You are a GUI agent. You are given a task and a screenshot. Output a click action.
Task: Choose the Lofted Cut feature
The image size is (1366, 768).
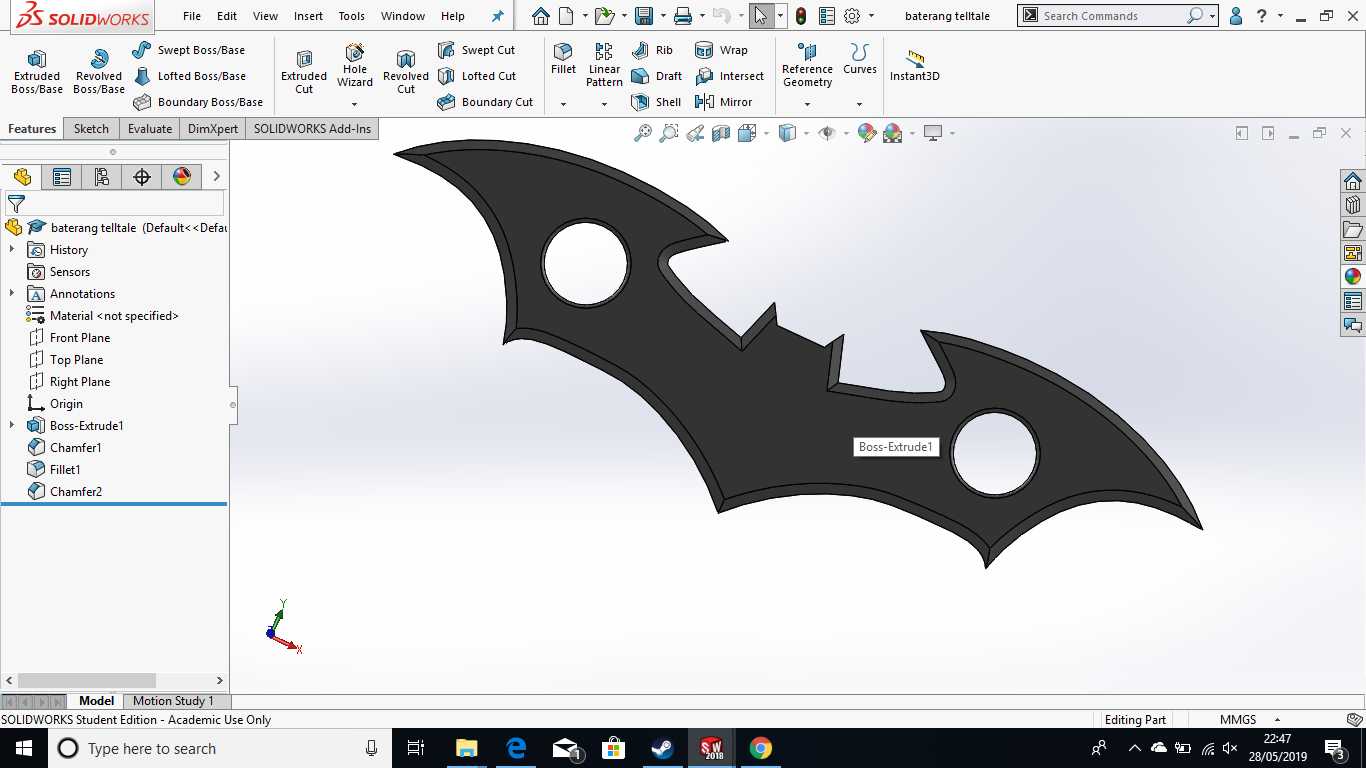coord(477,76)
